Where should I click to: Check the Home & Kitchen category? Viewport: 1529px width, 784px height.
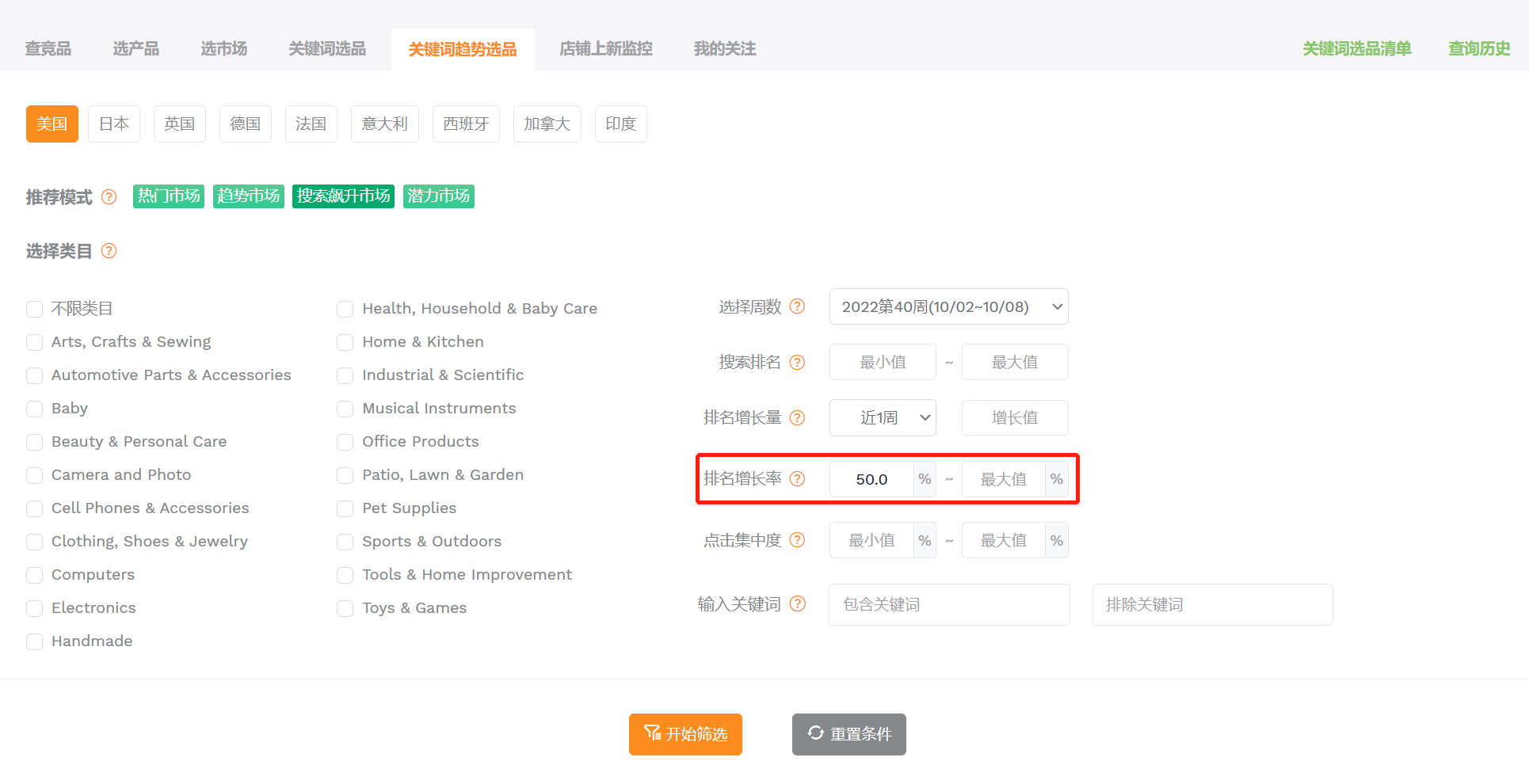tap(345, 342)
